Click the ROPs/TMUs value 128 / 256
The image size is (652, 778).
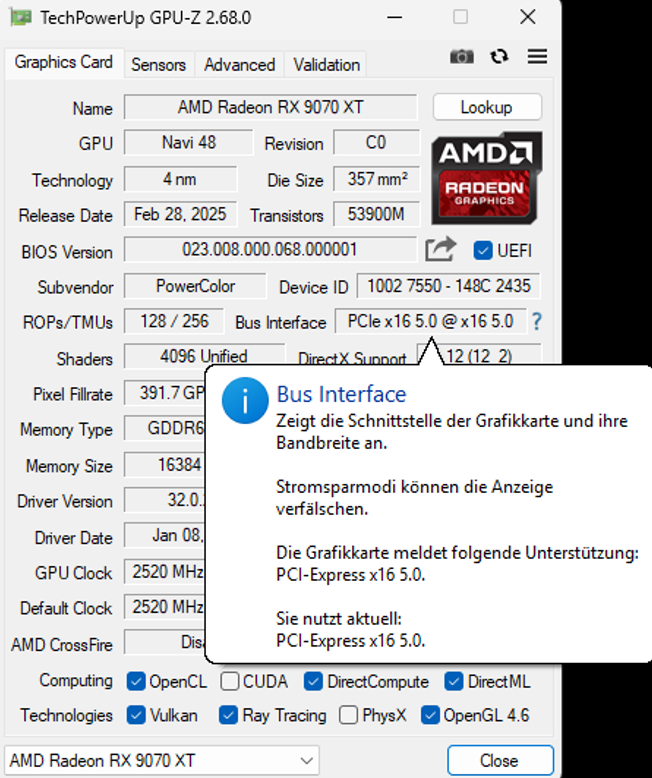pos(174,321)
